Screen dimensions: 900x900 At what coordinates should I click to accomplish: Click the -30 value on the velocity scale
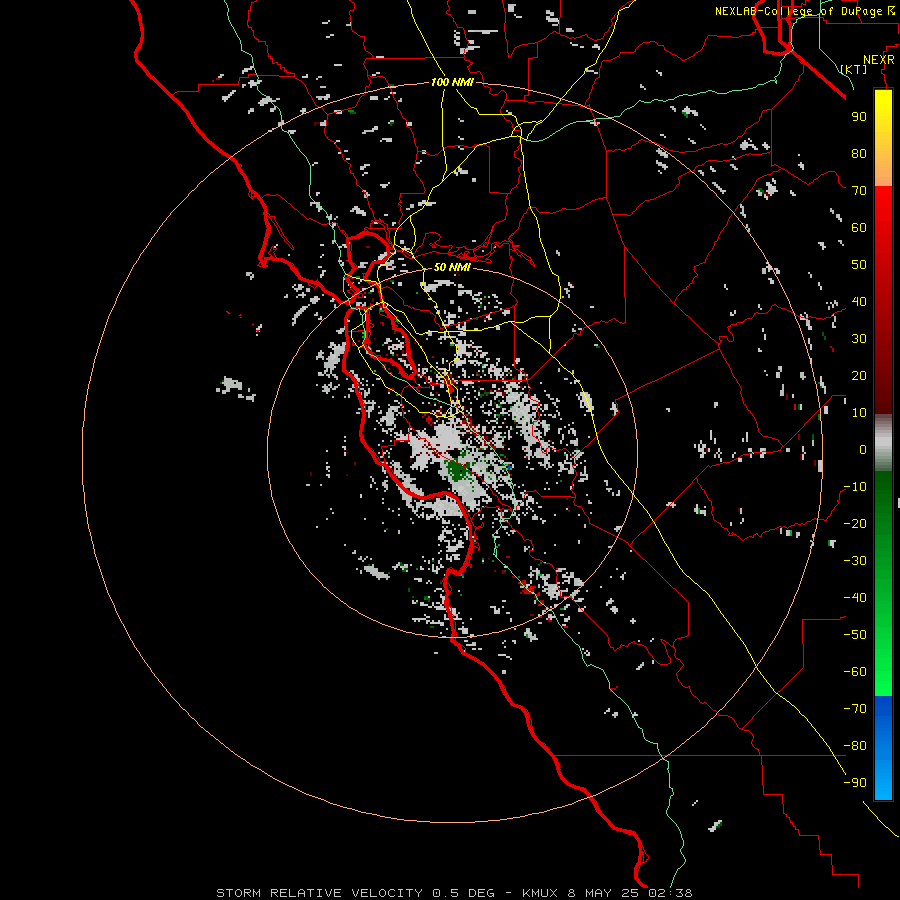point(855,561)
